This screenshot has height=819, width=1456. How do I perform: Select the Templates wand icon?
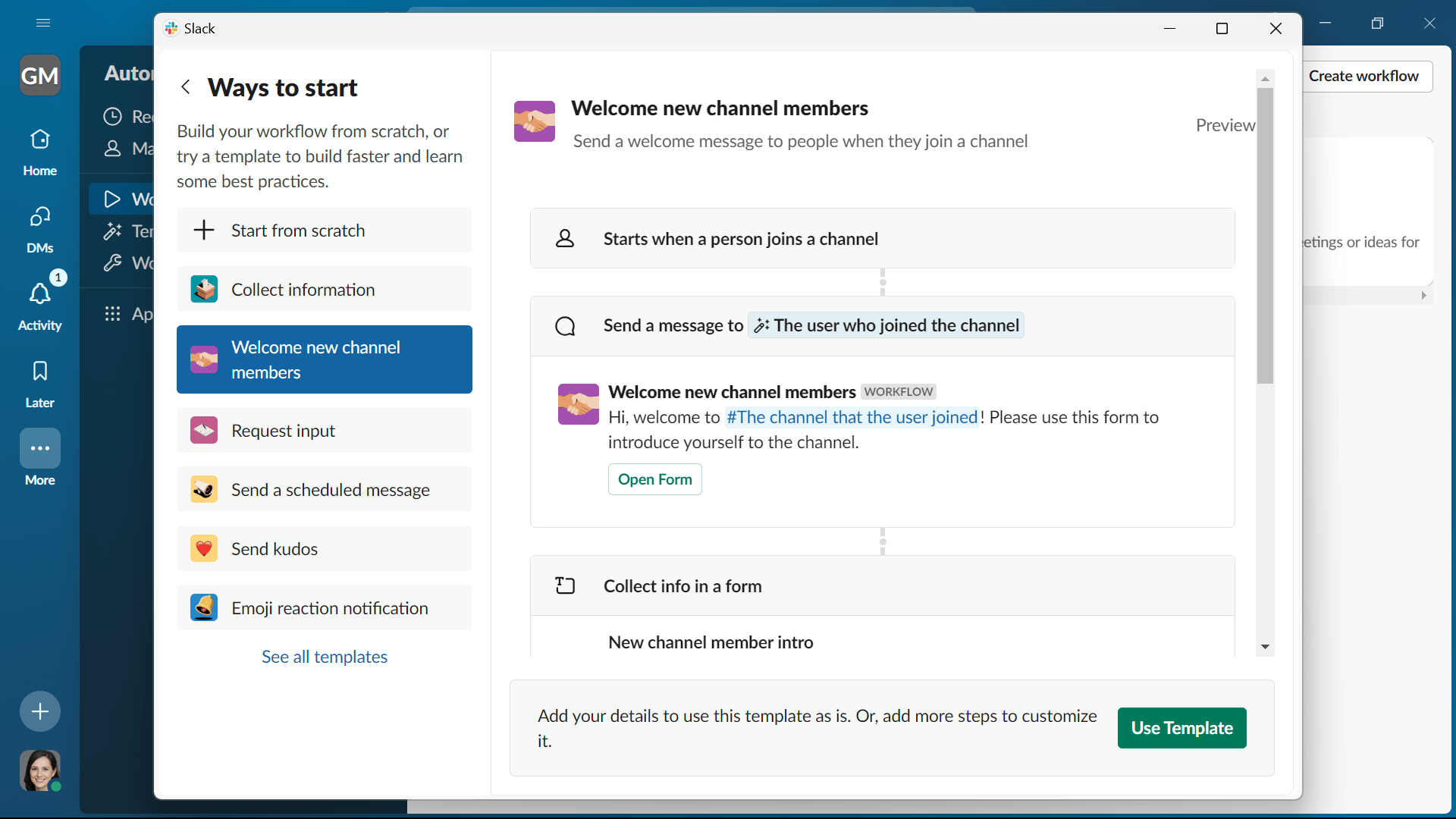coord(112,231)
